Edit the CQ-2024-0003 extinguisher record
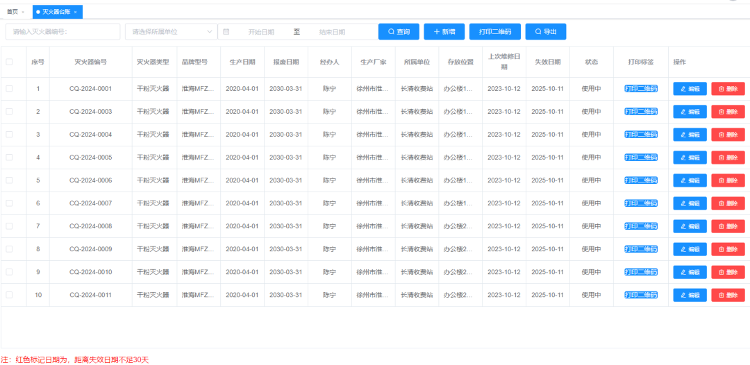This screenshot has height=365, width=750. click(690, 112)
